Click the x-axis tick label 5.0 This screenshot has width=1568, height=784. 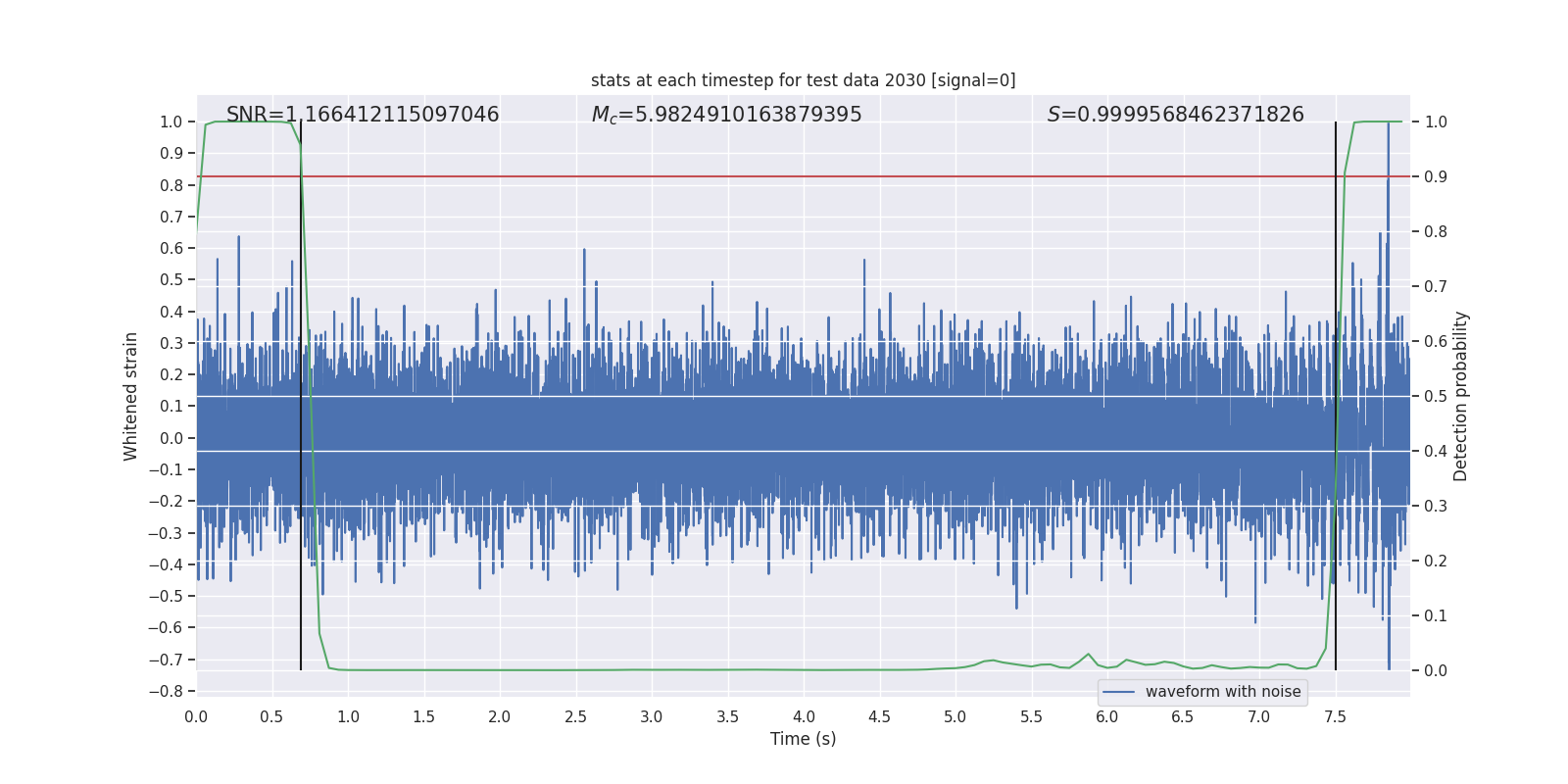[955, 716]
